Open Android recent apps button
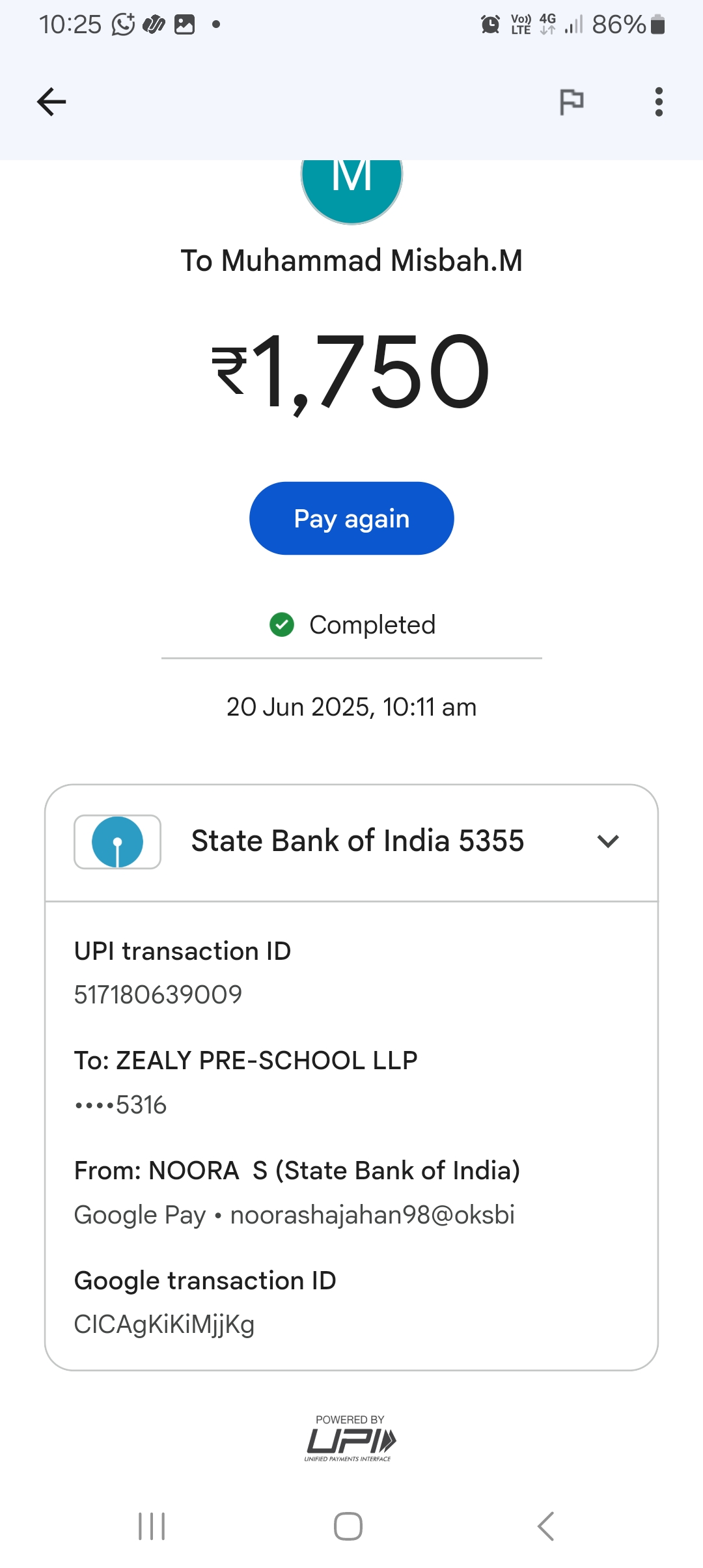 click(152, 1526)
